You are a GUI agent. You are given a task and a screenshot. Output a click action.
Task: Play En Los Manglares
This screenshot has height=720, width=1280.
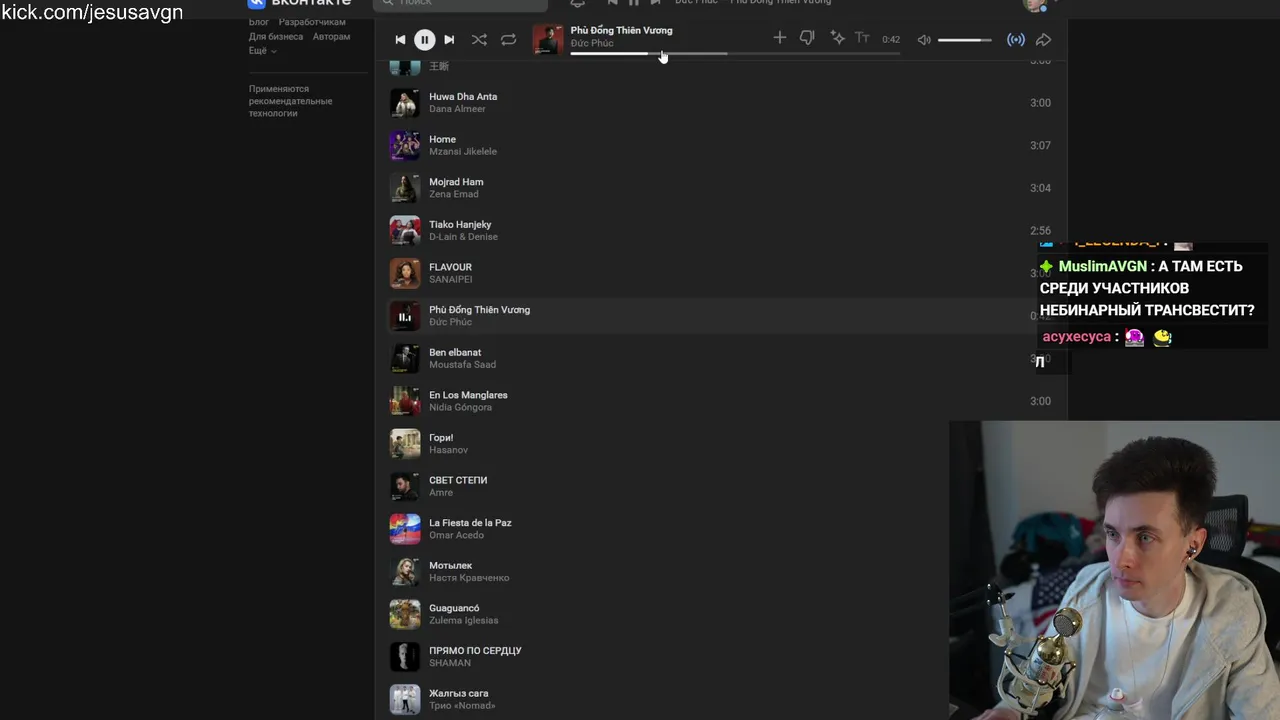click(x=468, y=396)
